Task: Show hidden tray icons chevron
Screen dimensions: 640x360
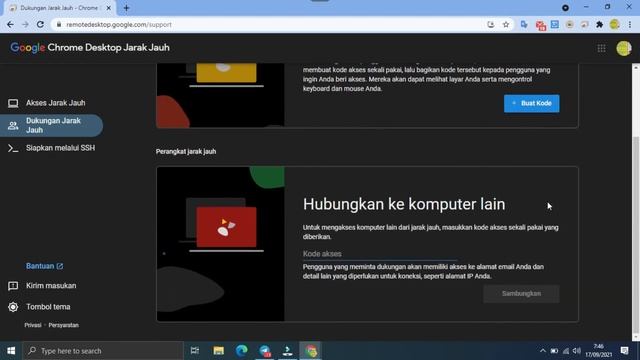Action: [542, 351]
